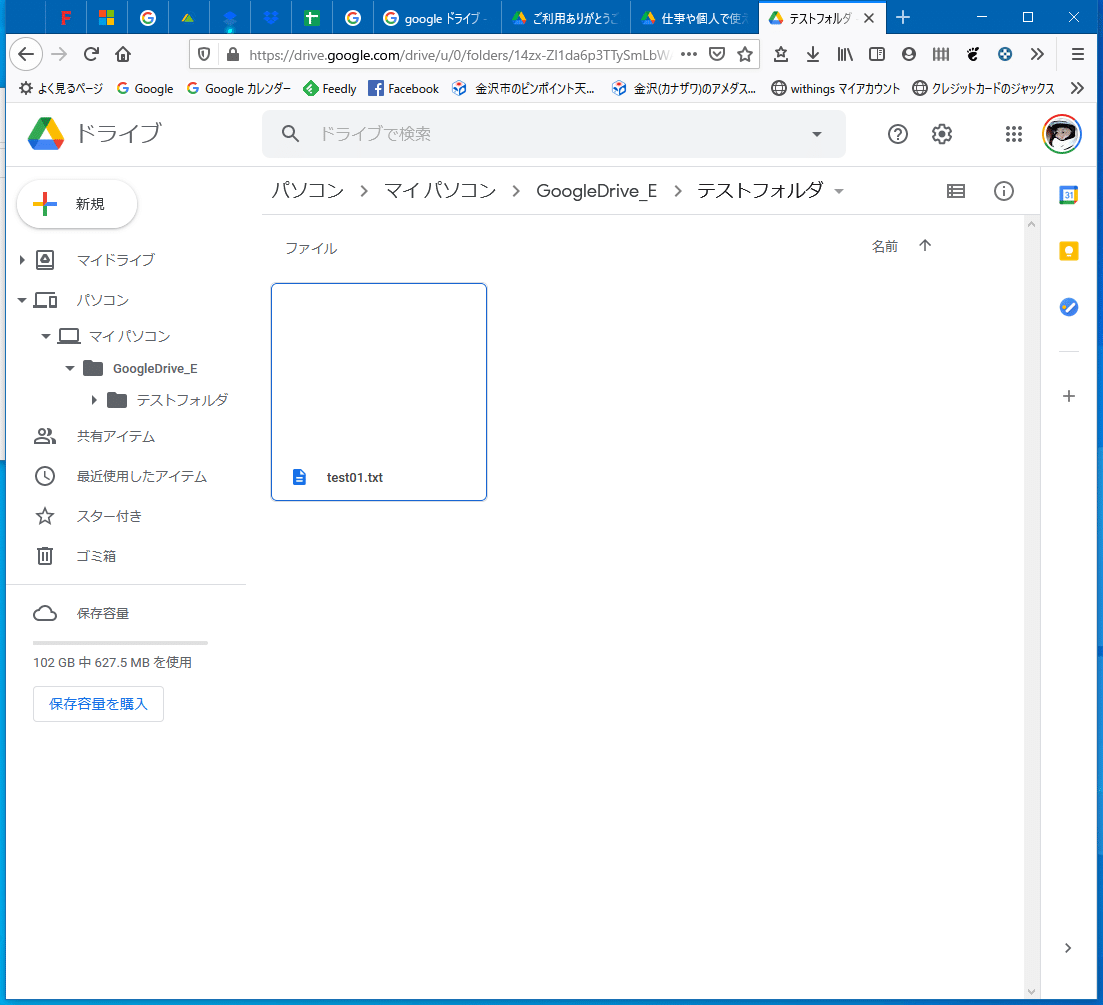Open Google Keep from the side panel
Screen dimensions: 1103x1005
click(x=1069, y=251)
